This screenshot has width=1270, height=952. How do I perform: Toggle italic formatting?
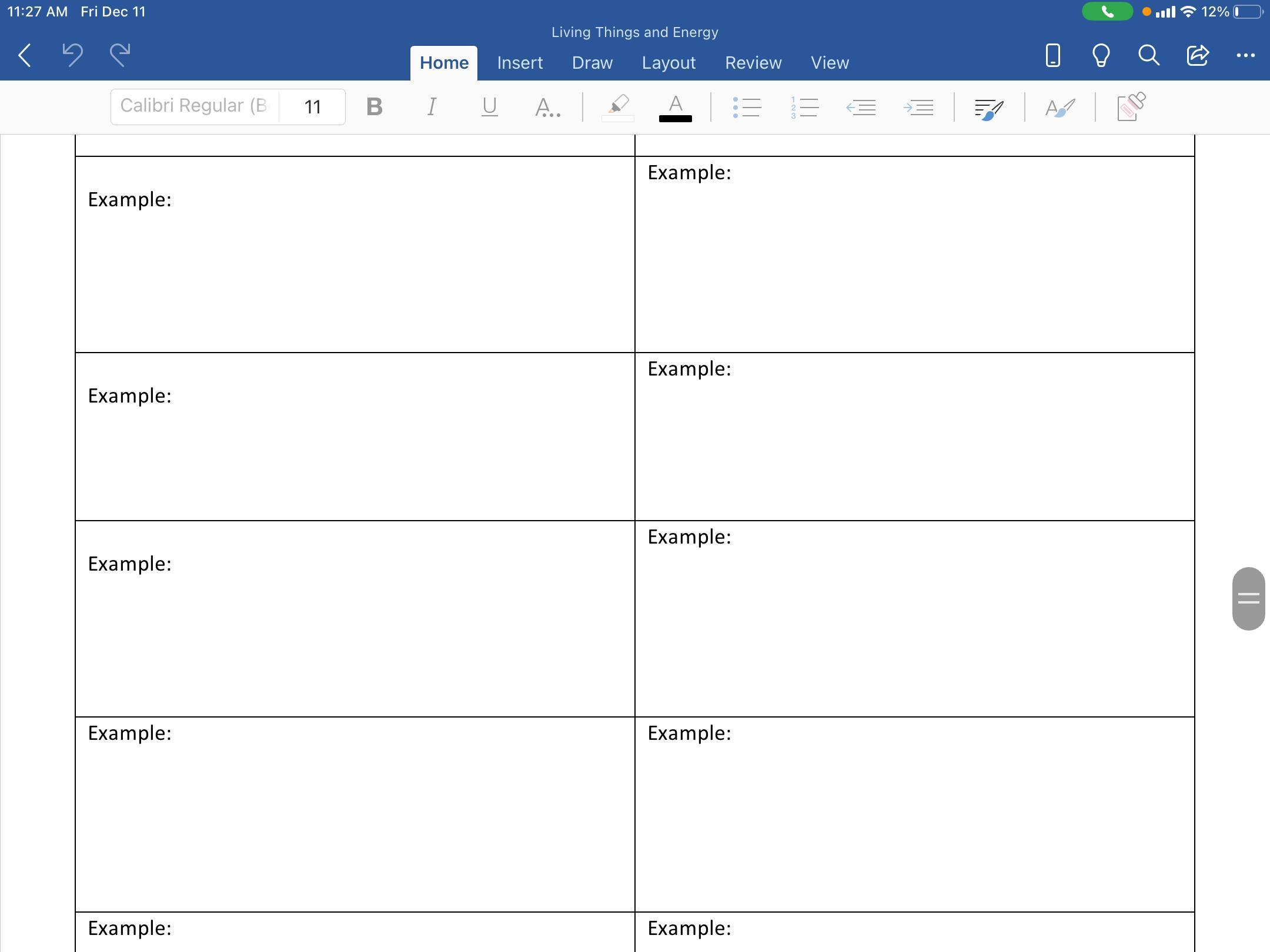coord(432,107)
